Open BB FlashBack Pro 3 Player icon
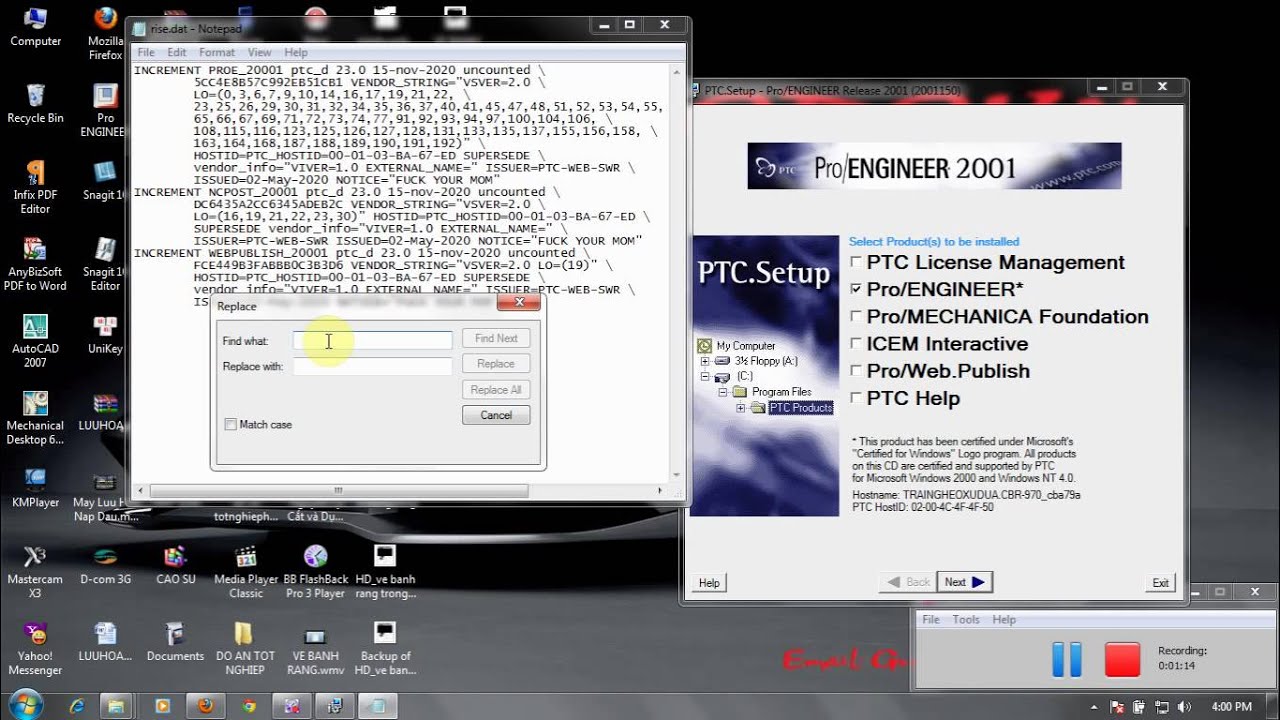This screenshot has width=1280, height=720. click(315, 572)
